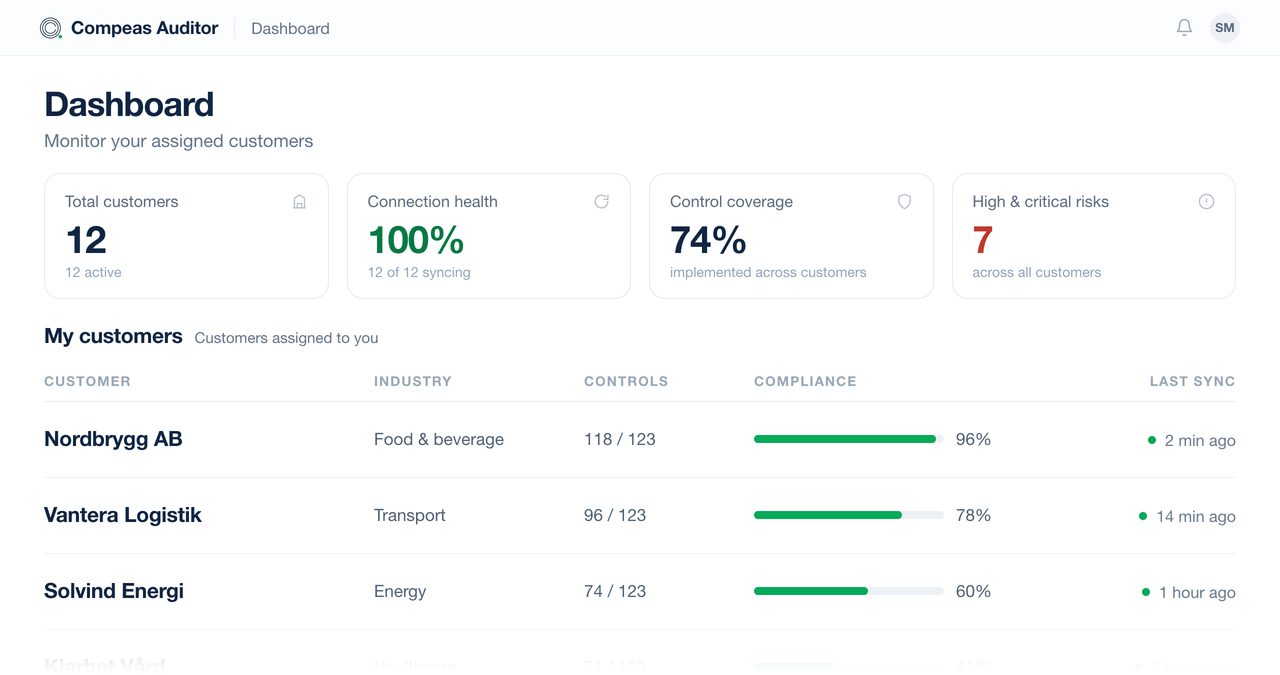Open the Connection health card

click(489, 236)
